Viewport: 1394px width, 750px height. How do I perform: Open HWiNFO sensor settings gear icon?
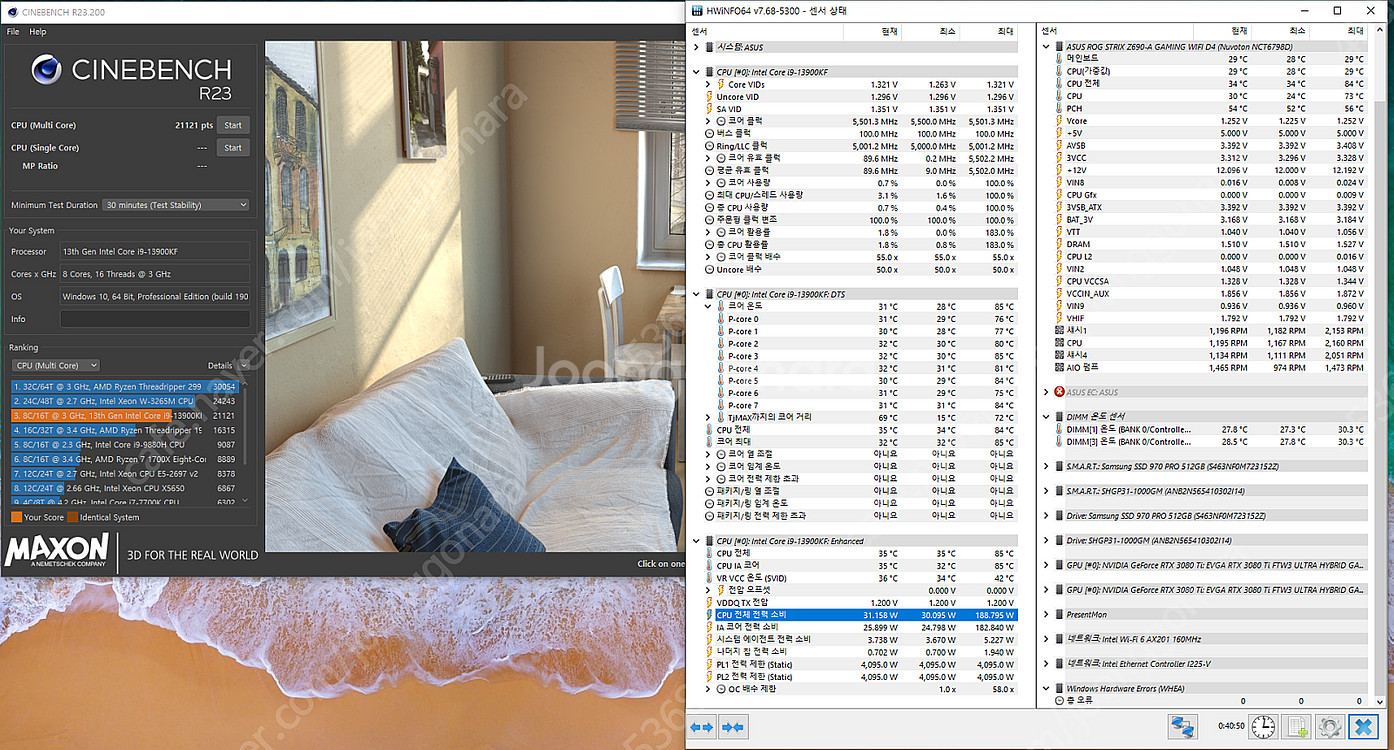click(1330, 727)
